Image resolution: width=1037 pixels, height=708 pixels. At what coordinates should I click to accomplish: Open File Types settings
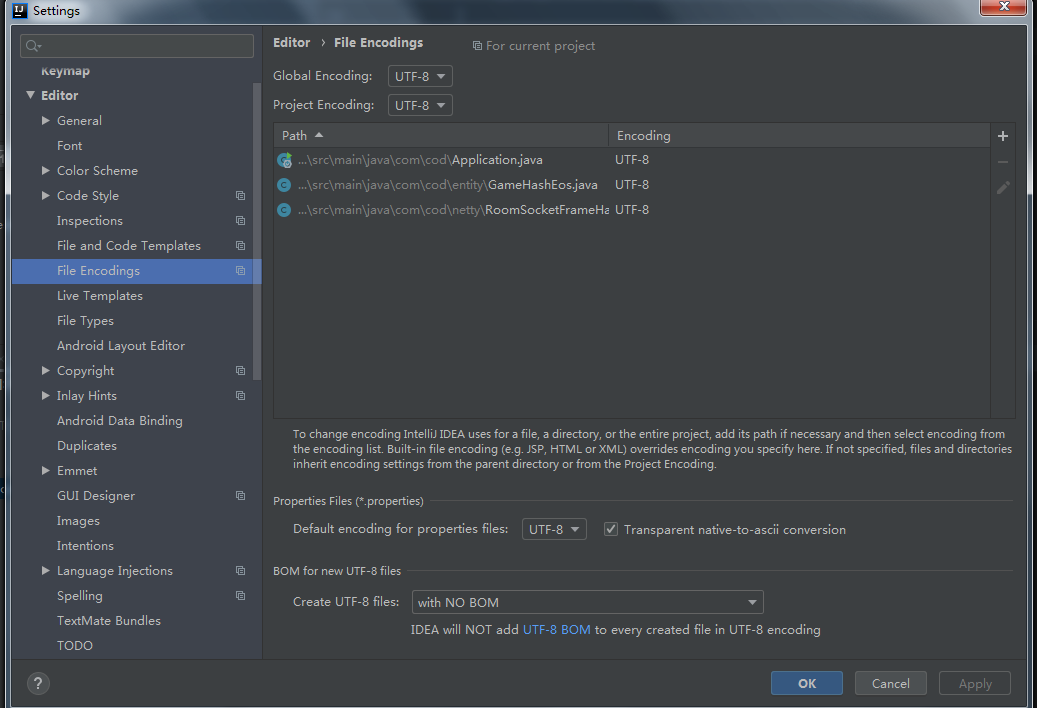[85, 321]
